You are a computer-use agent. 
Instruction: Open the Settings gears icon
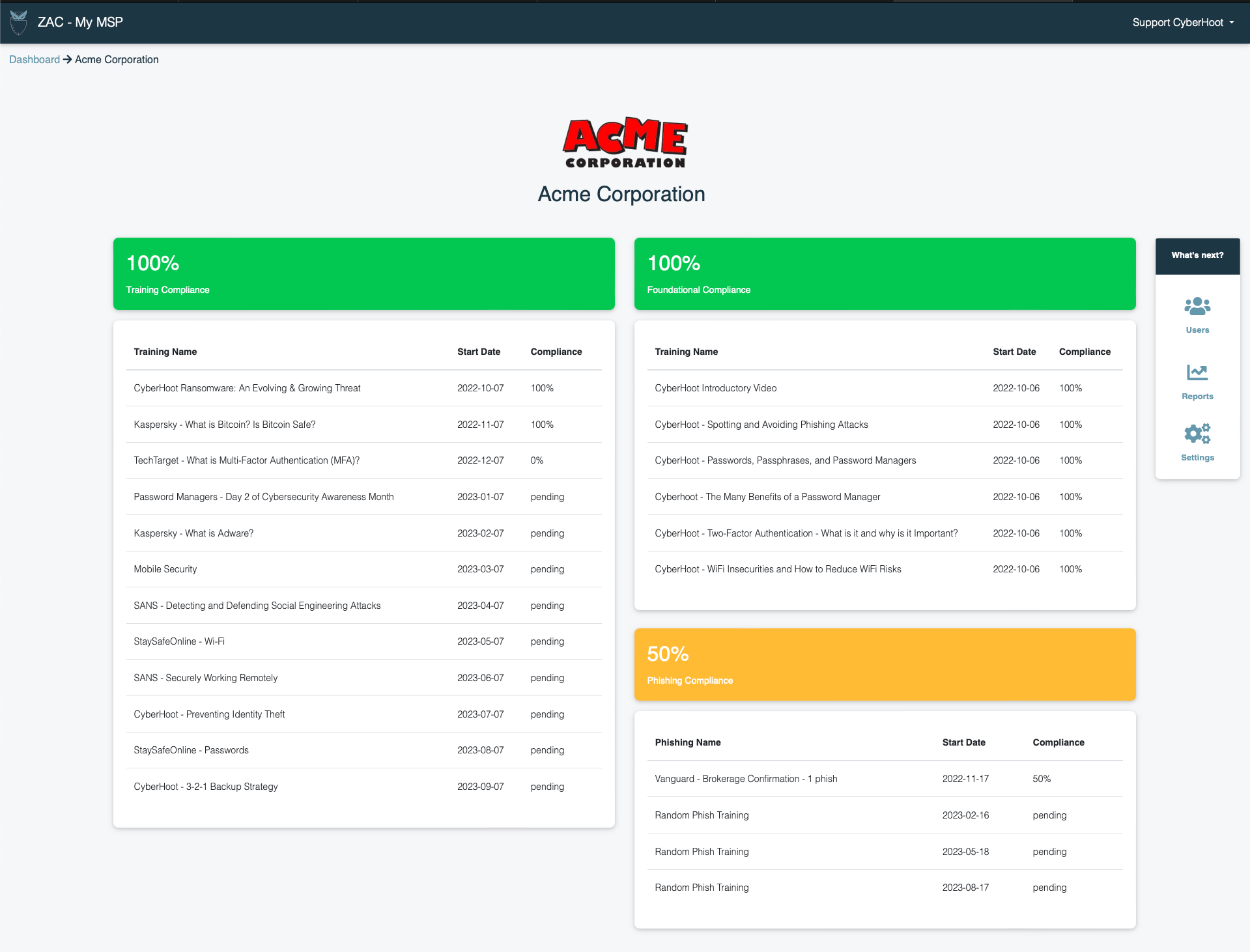[x=1197, y=434]
